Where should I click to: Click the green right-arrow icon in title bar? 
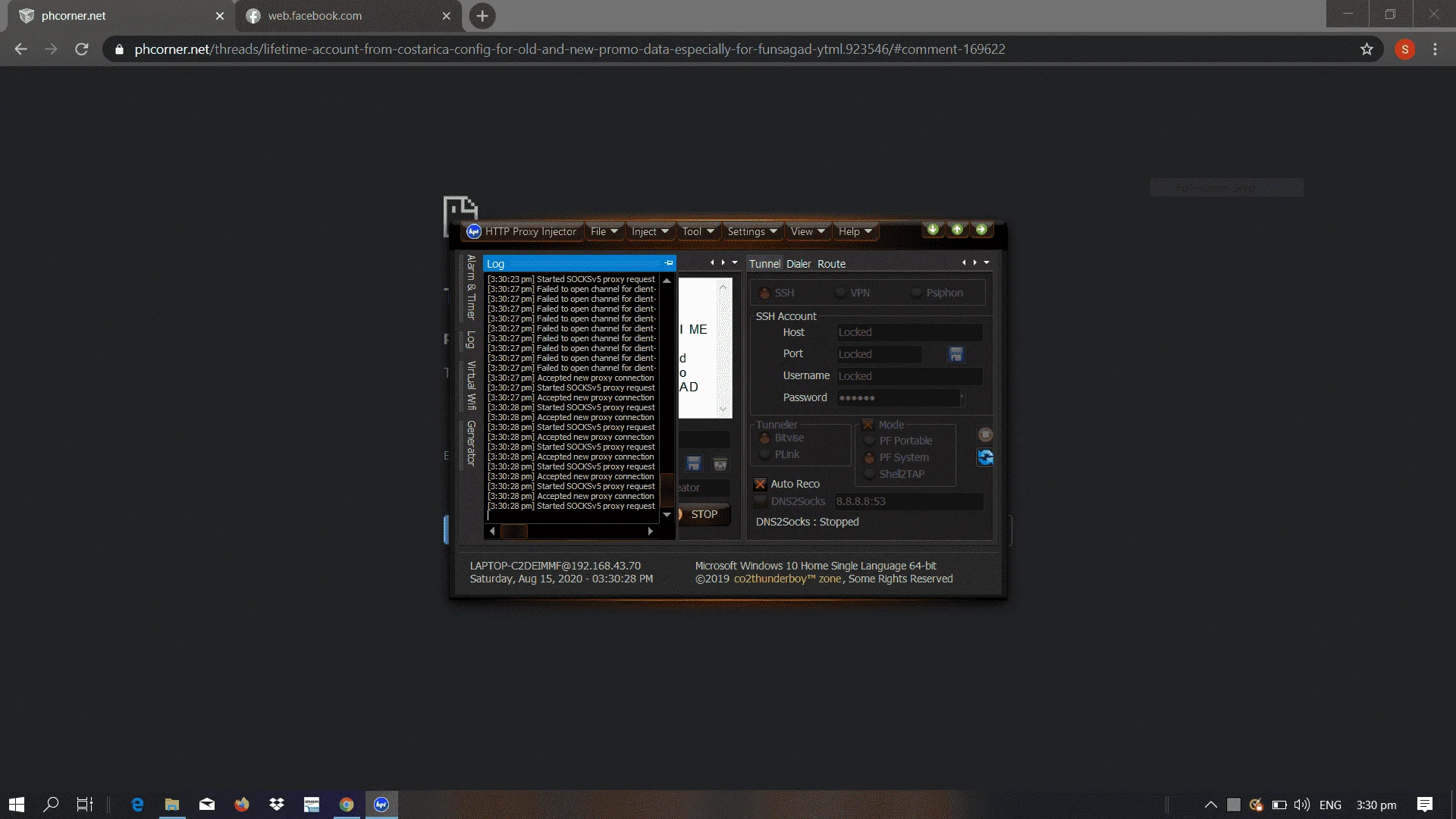981,229
